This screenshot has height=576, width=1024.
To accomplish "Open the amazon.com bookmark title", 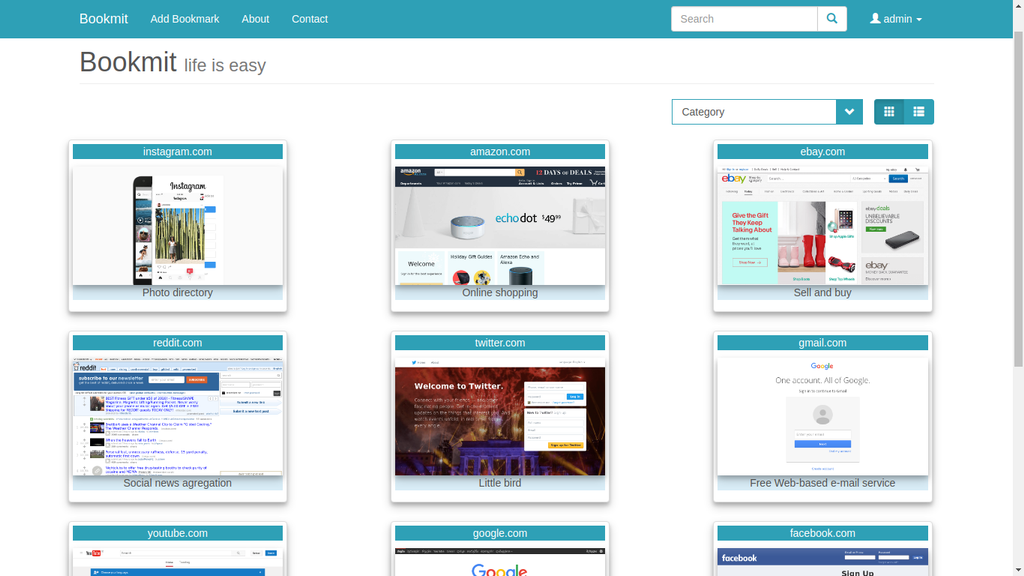I will [x=500, y=152].
